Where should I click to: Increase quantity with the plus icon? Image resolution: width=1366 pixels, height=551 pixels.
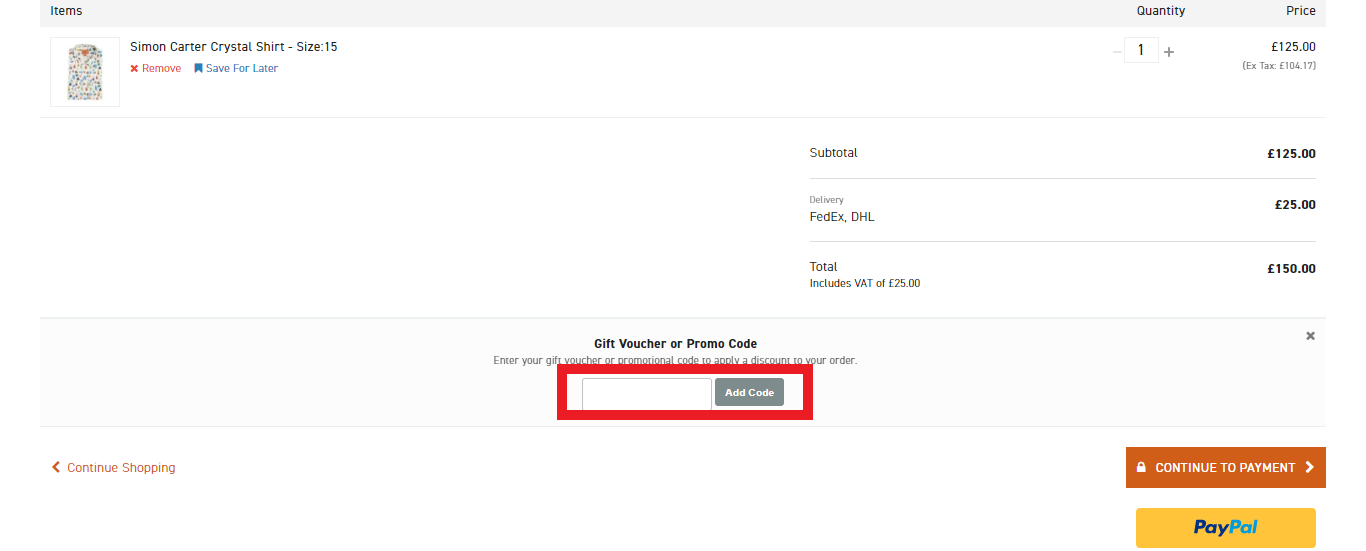click(x=1169, y=52)
